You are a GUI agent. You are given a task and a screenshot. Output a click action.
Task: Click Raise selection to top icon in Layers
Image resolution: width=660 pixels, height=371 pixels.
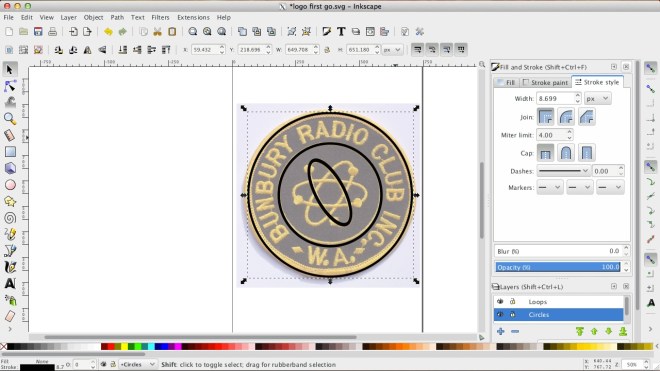coord(580,332)
